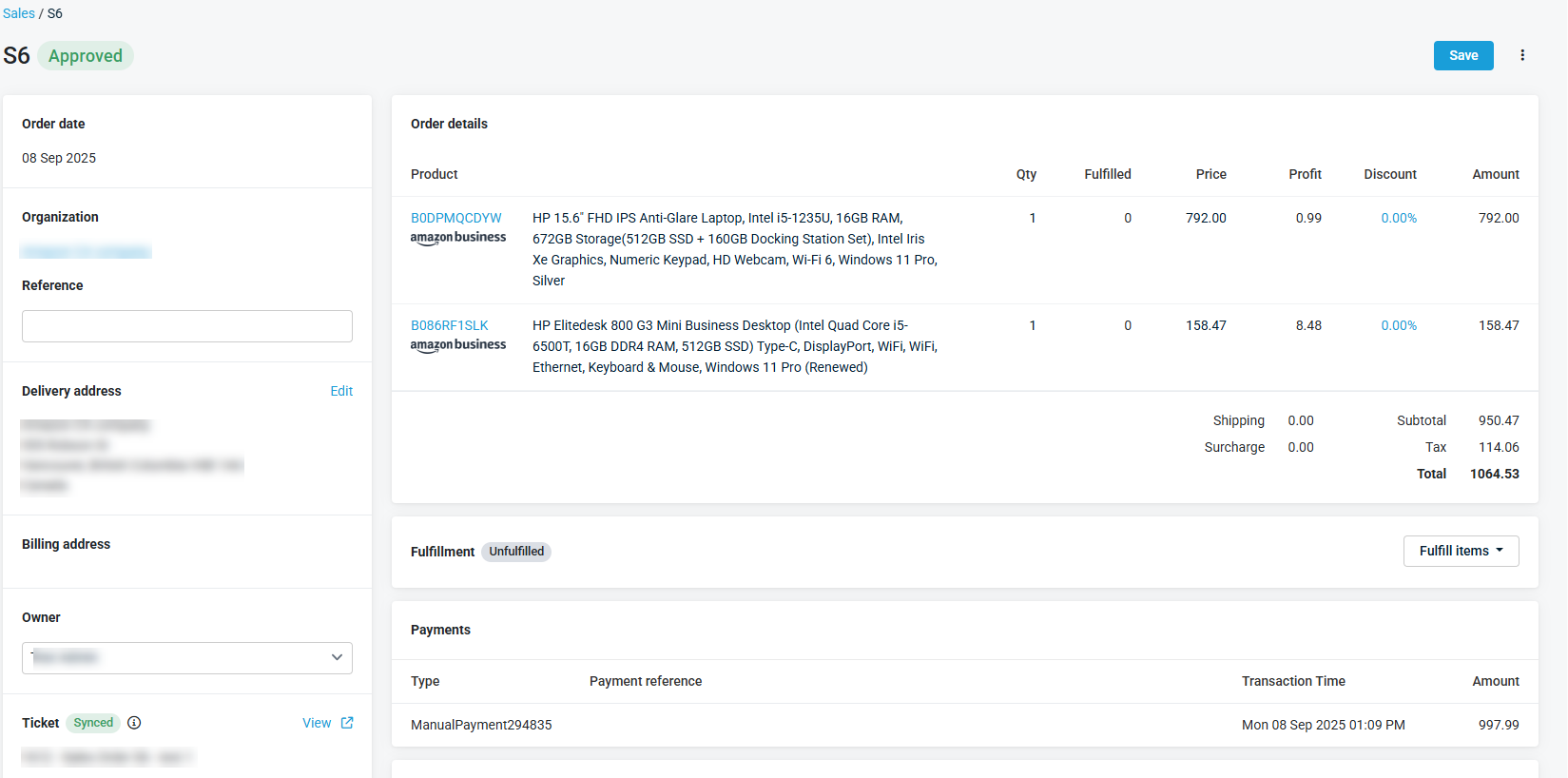Click the Unfulfilled status badge
Viewport: 1568px width, 778px height.
point(516,552)
